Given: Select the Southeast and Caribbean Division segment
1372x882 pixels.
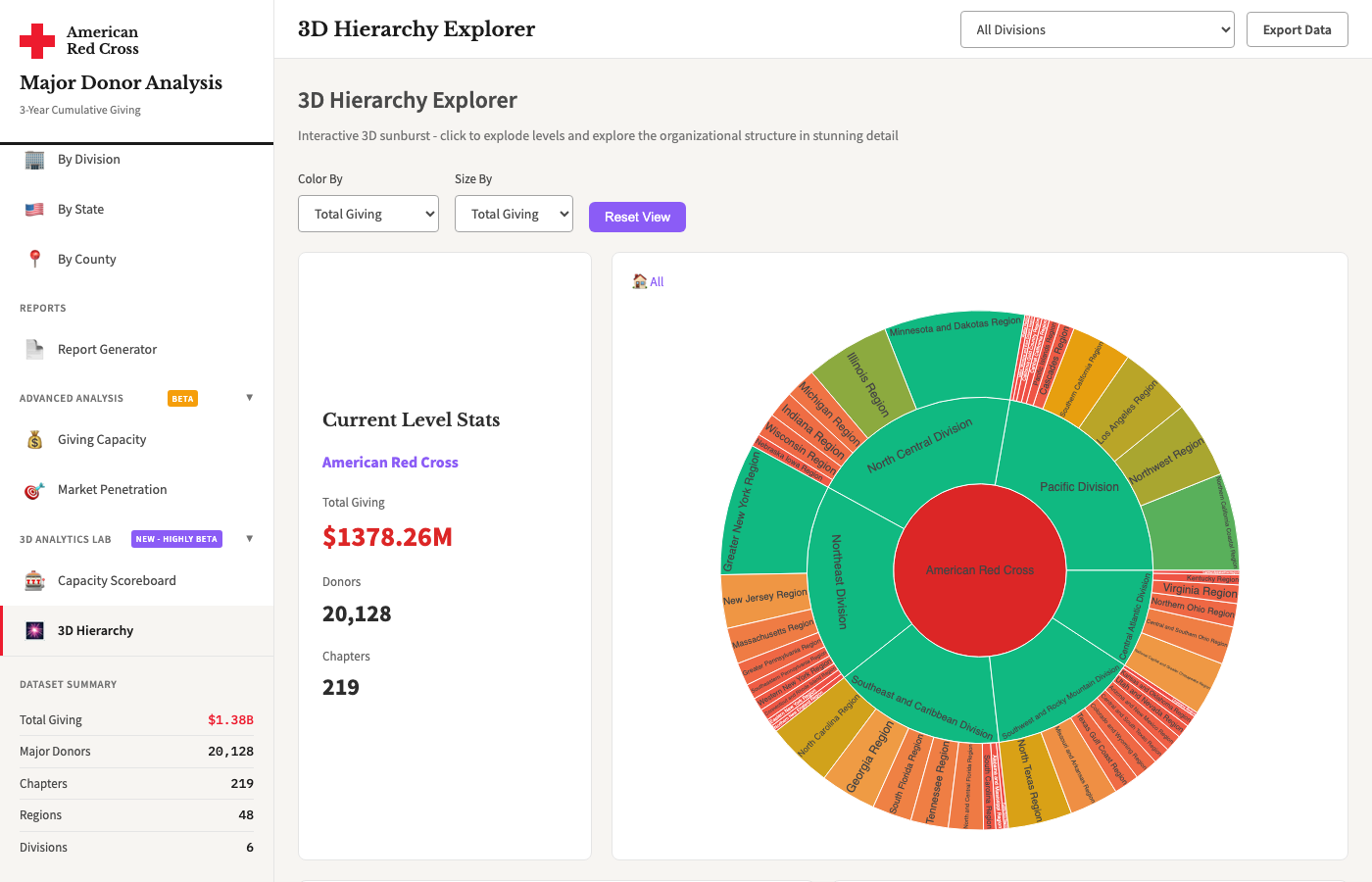Looking at the screenshot, I should click(x=922, y=708).
